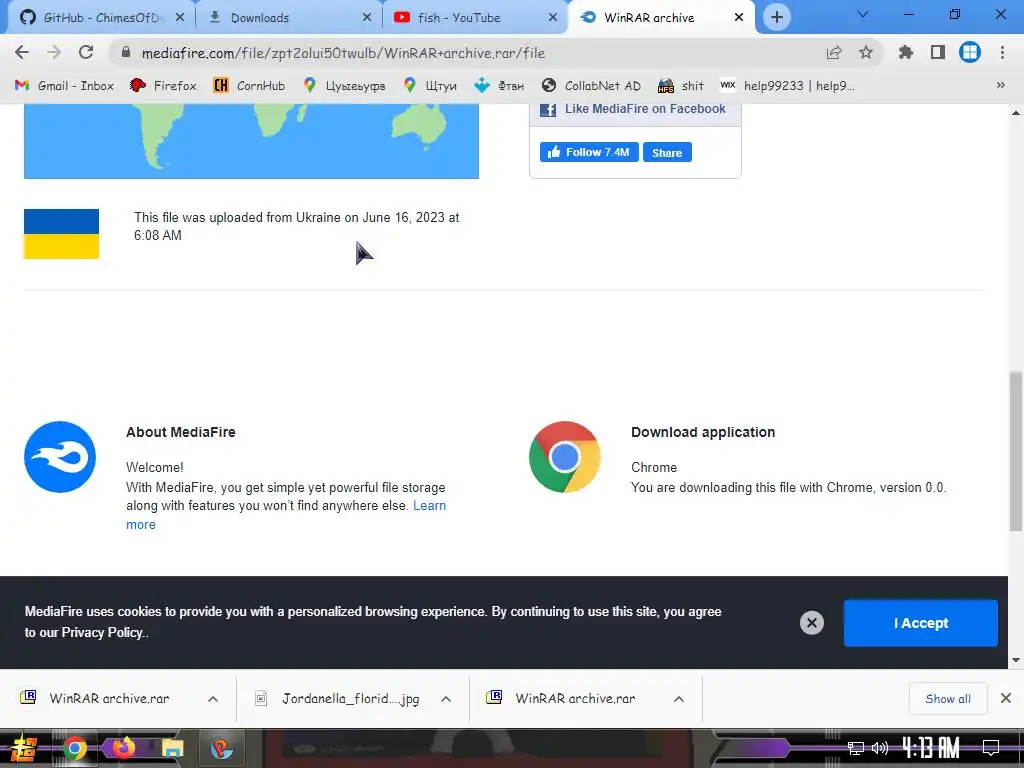Click the scrollbar up arrow

(x=1016, y=113)
